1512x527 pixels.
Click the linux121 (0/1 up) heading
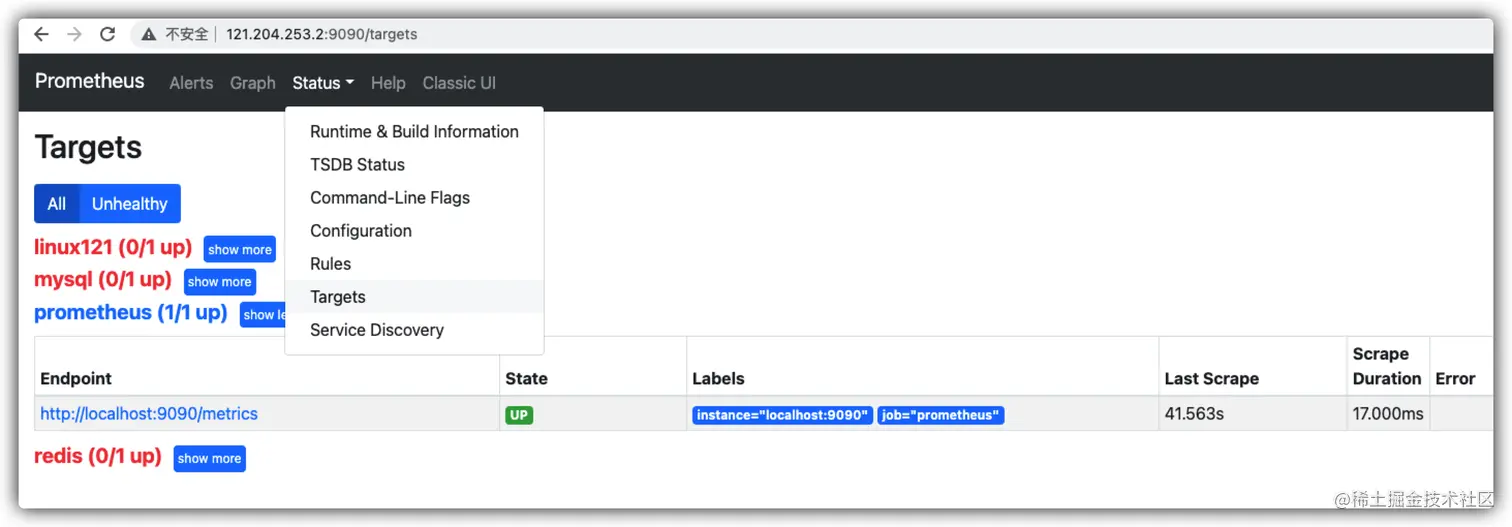113,247
